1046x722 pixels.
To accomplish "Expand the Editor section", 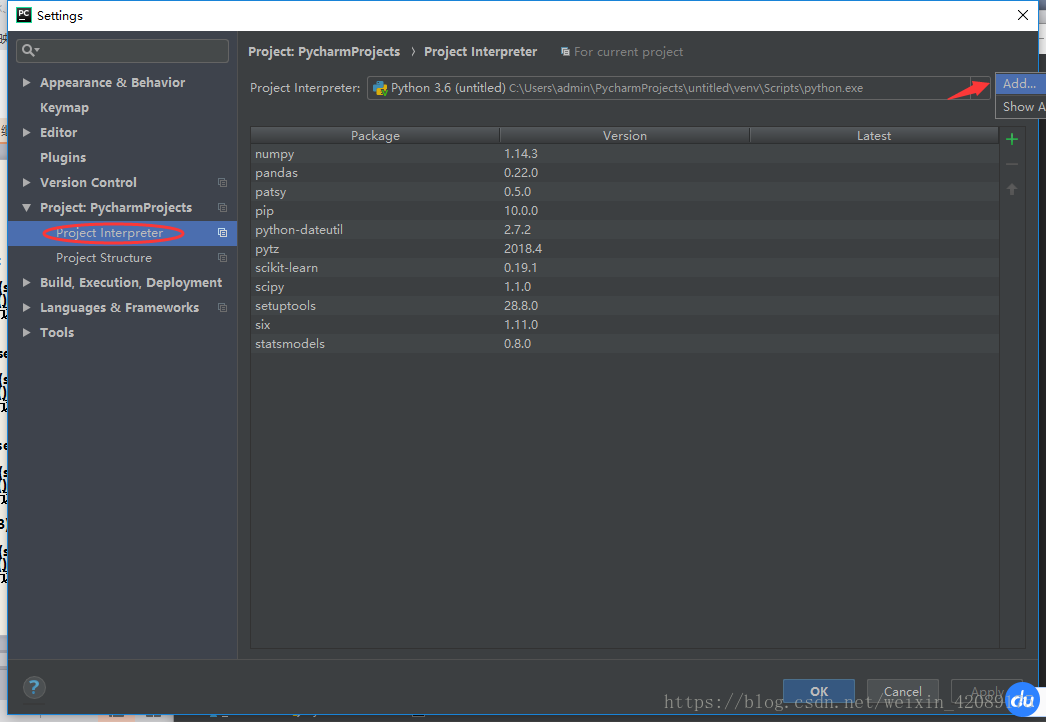I will [x=26, y=132].
